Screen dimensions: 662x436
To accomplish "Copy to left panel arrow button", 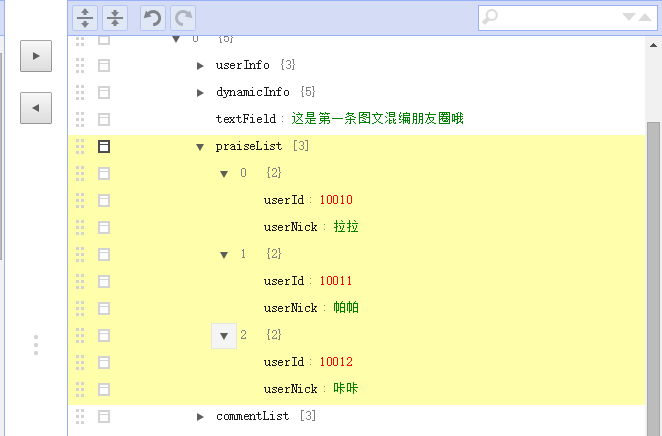I will tap(36, 108).
